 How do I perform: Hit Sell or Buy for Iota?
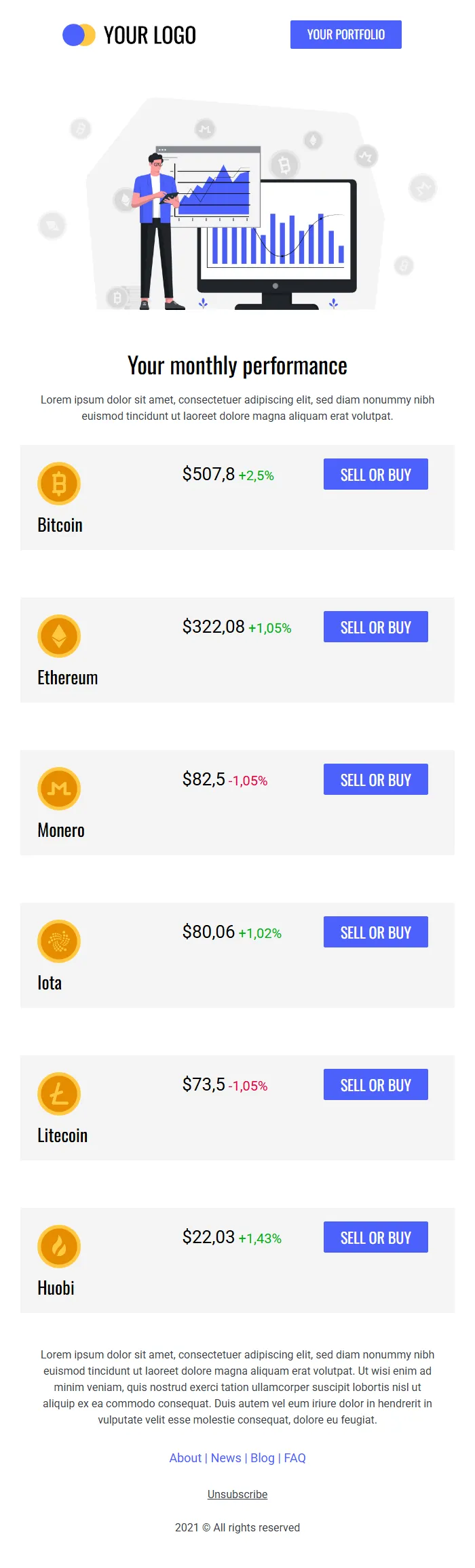pos(375,933)
